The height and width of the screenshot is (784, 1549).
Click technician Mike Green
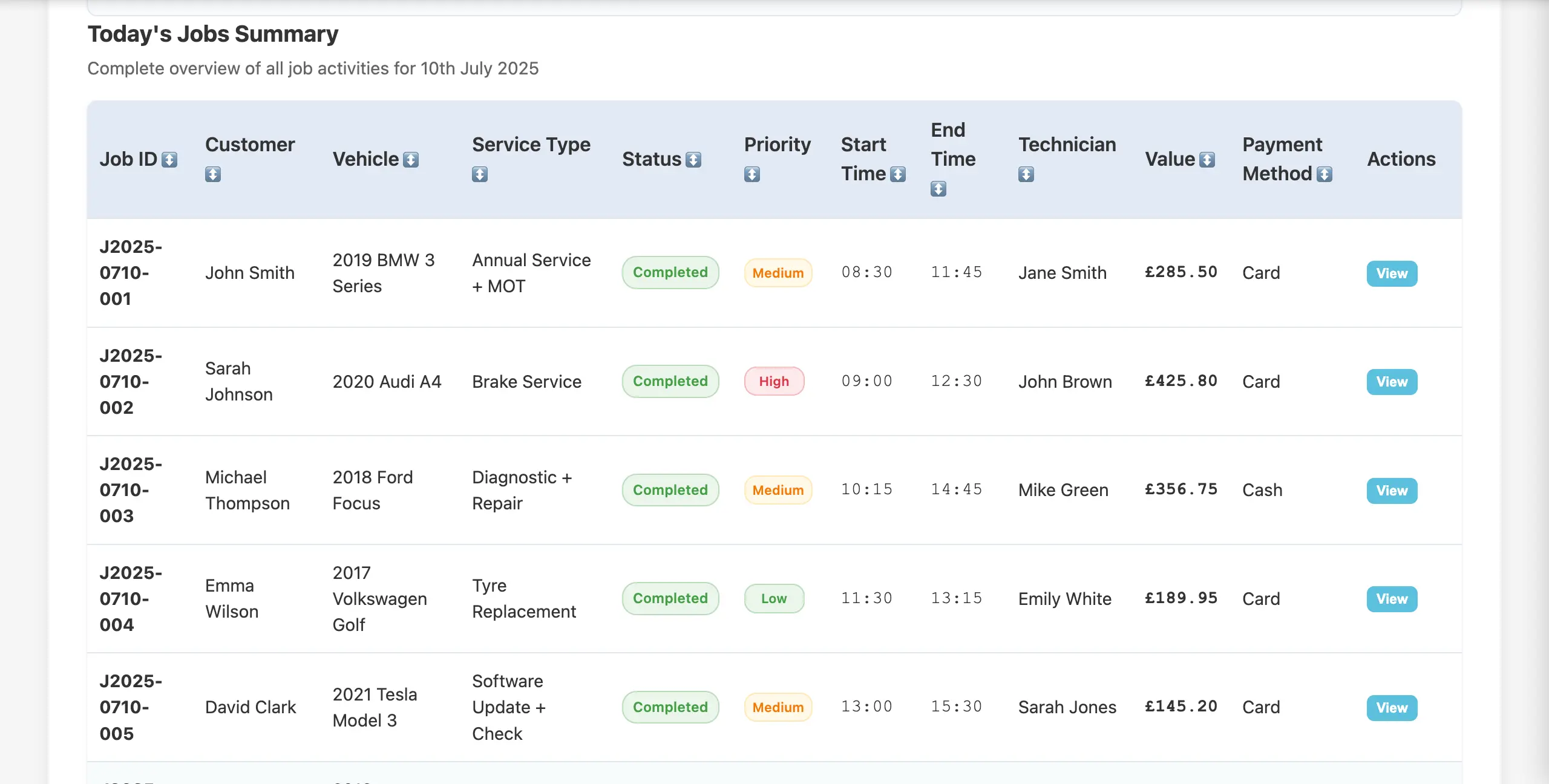click(1063, 490)
